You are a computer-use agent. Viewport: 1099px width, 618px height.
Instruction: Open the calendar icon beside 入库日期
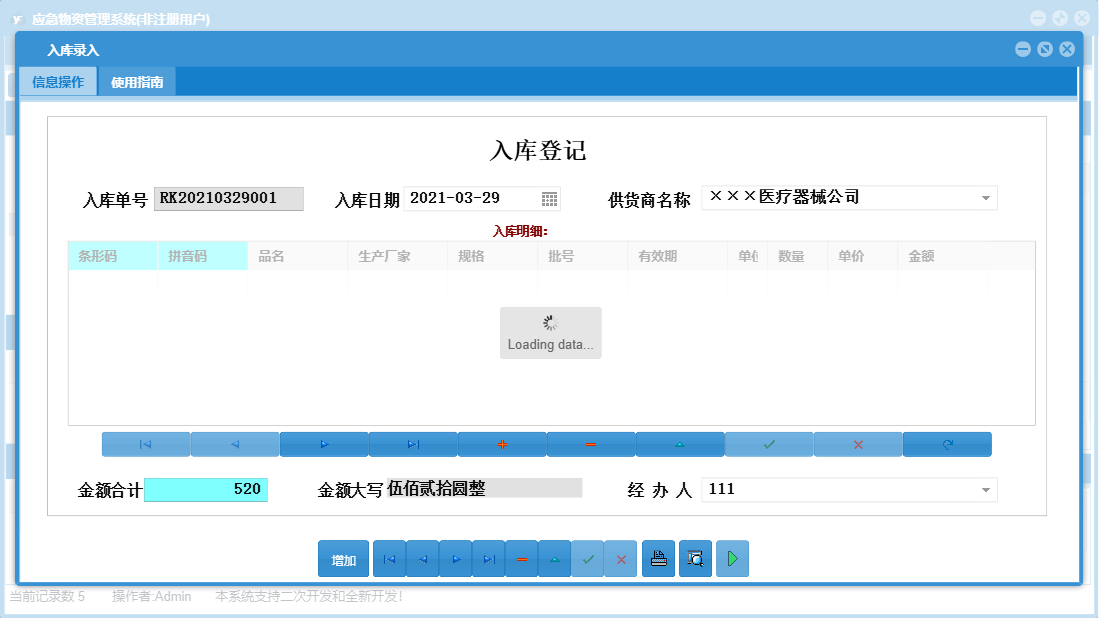(x=548, y=198)
